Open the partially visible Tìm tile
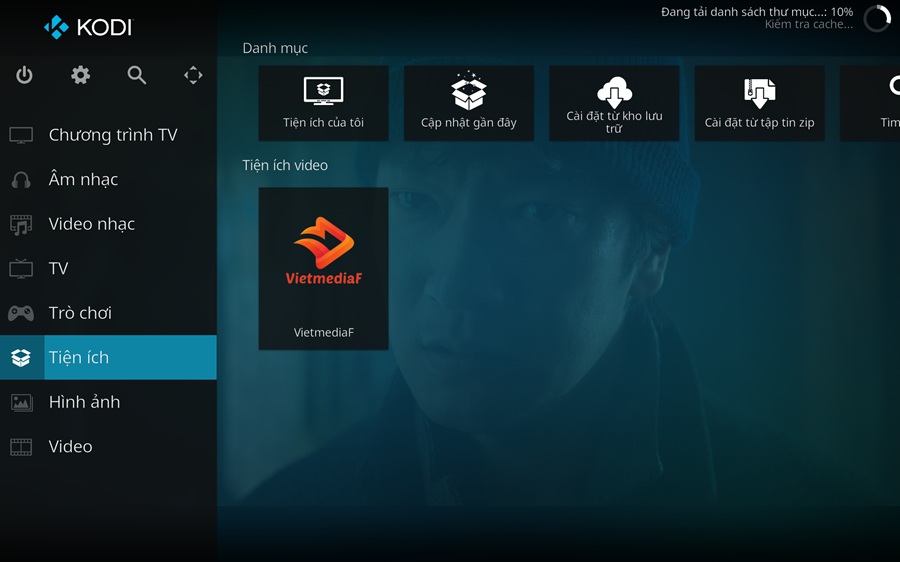 point(870,103)
